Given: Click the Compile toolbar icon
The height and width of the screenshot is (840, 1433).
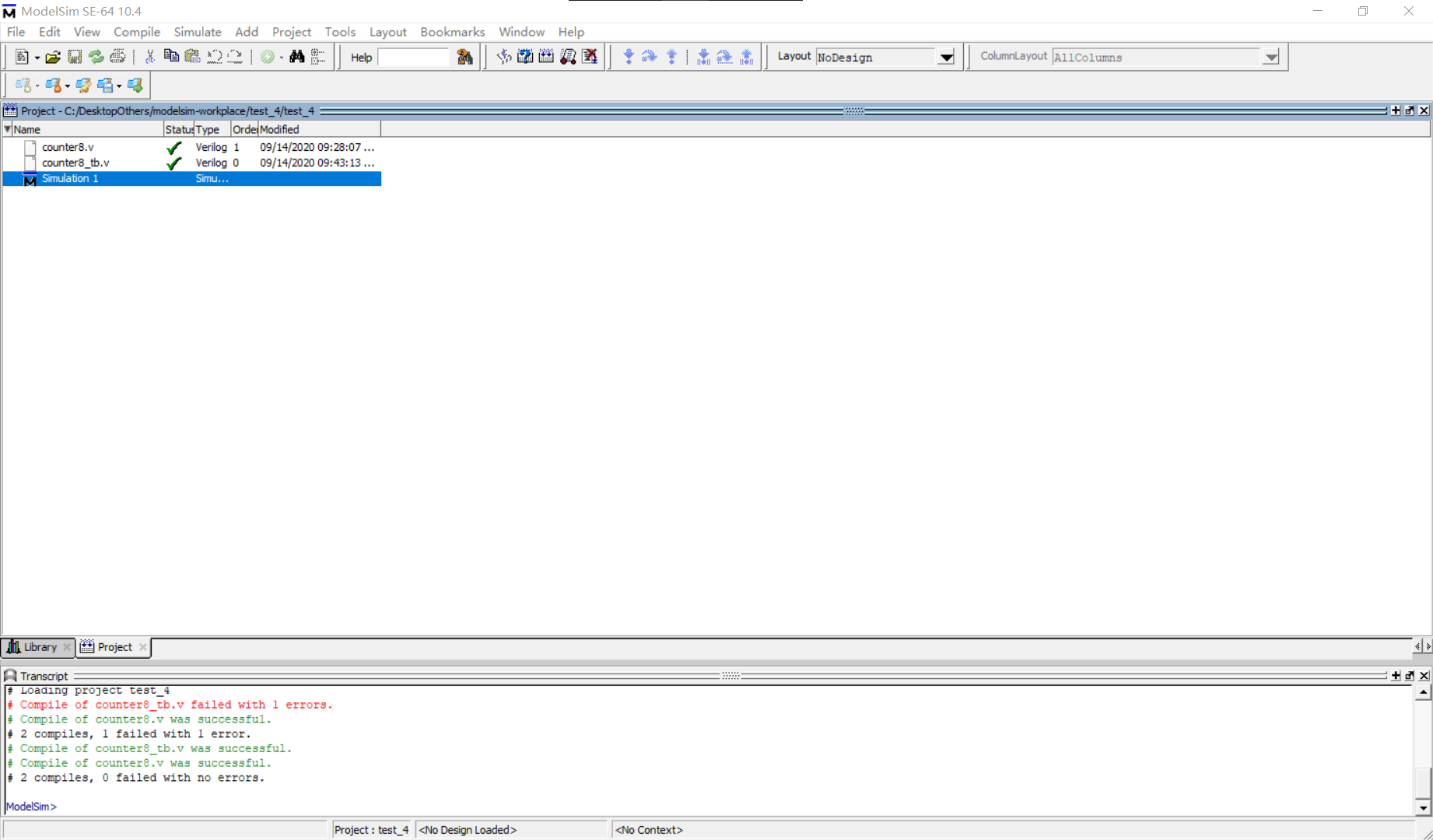Looking at the screenshot, I should pos(504,57).
